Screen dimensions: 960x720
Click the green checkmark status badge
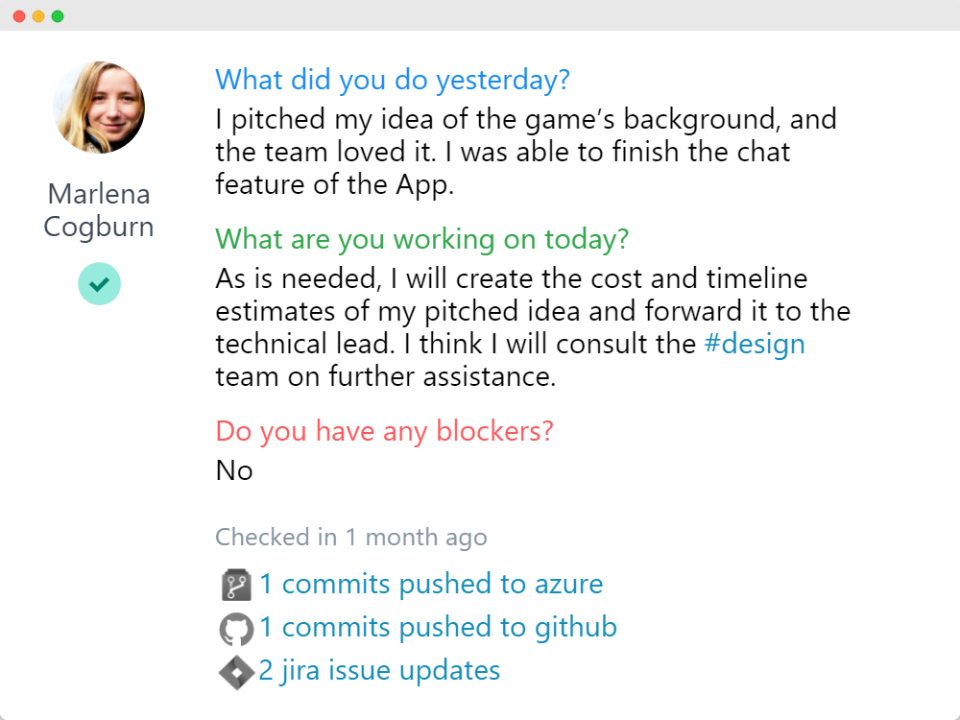pos(98,284)
